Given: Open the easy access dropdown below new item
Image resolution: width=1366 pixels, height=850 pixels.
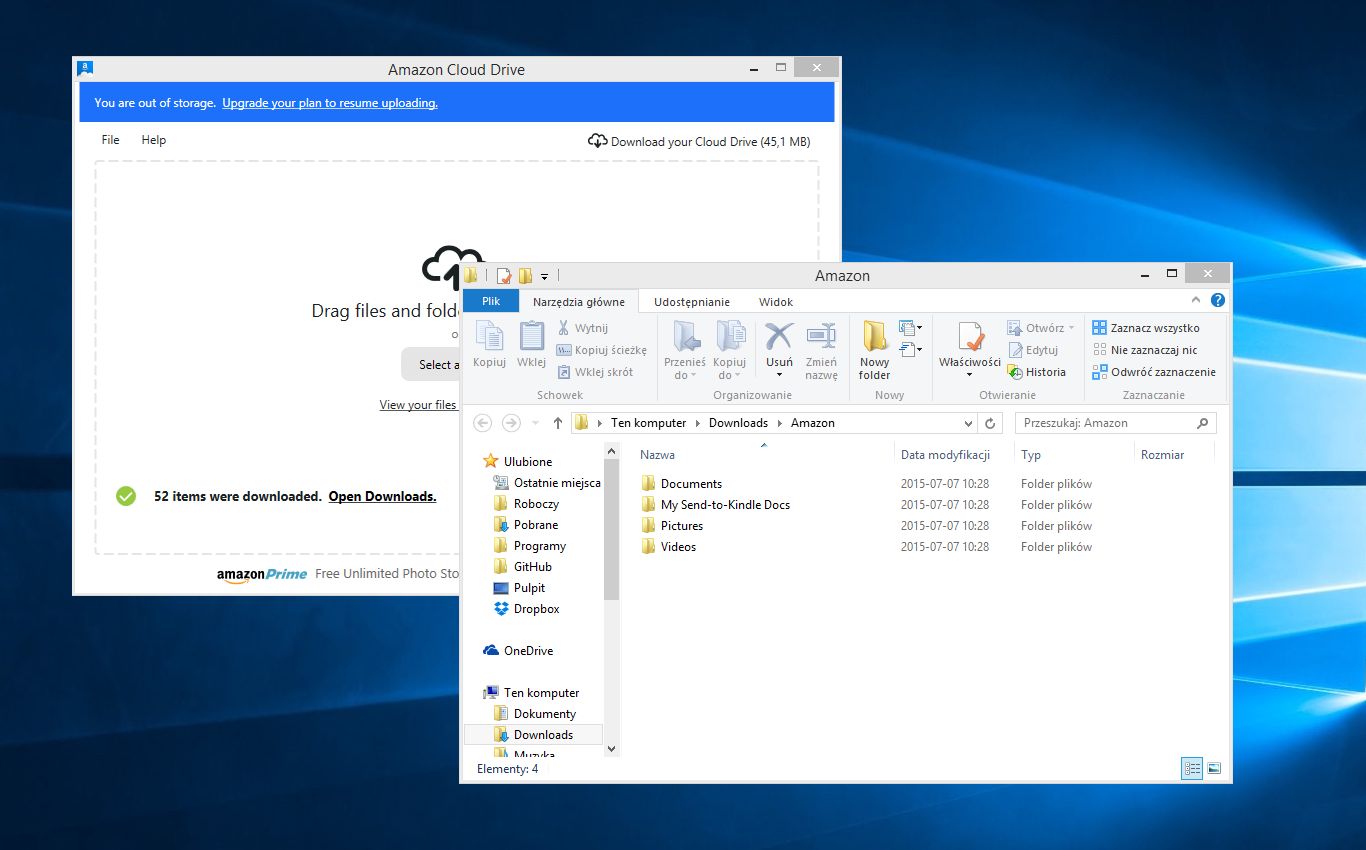Looking at the screenshot, I should click(x=910, y=349).
